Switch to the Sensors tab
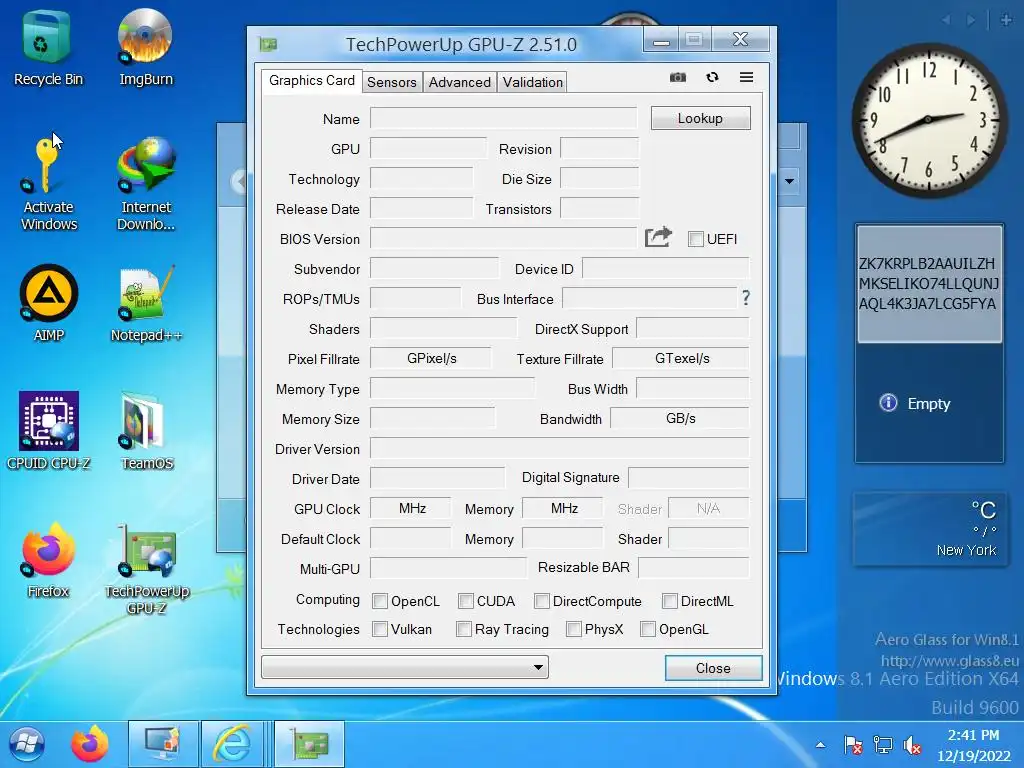The height and width of the screenshot is (768, 1024). click(392, 82)
